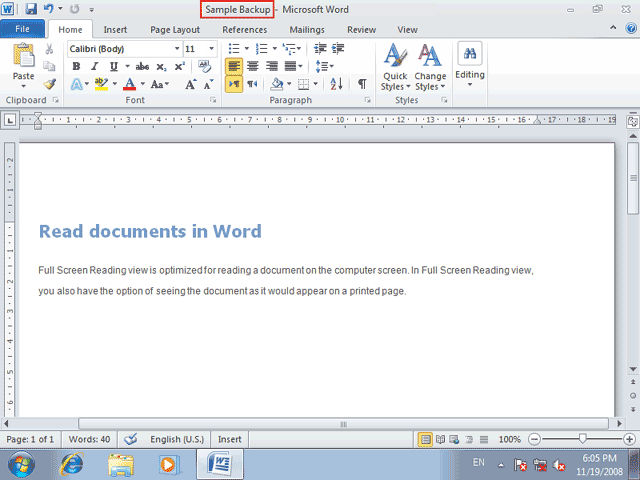Switch to the References tab

[x=244, y=30]
